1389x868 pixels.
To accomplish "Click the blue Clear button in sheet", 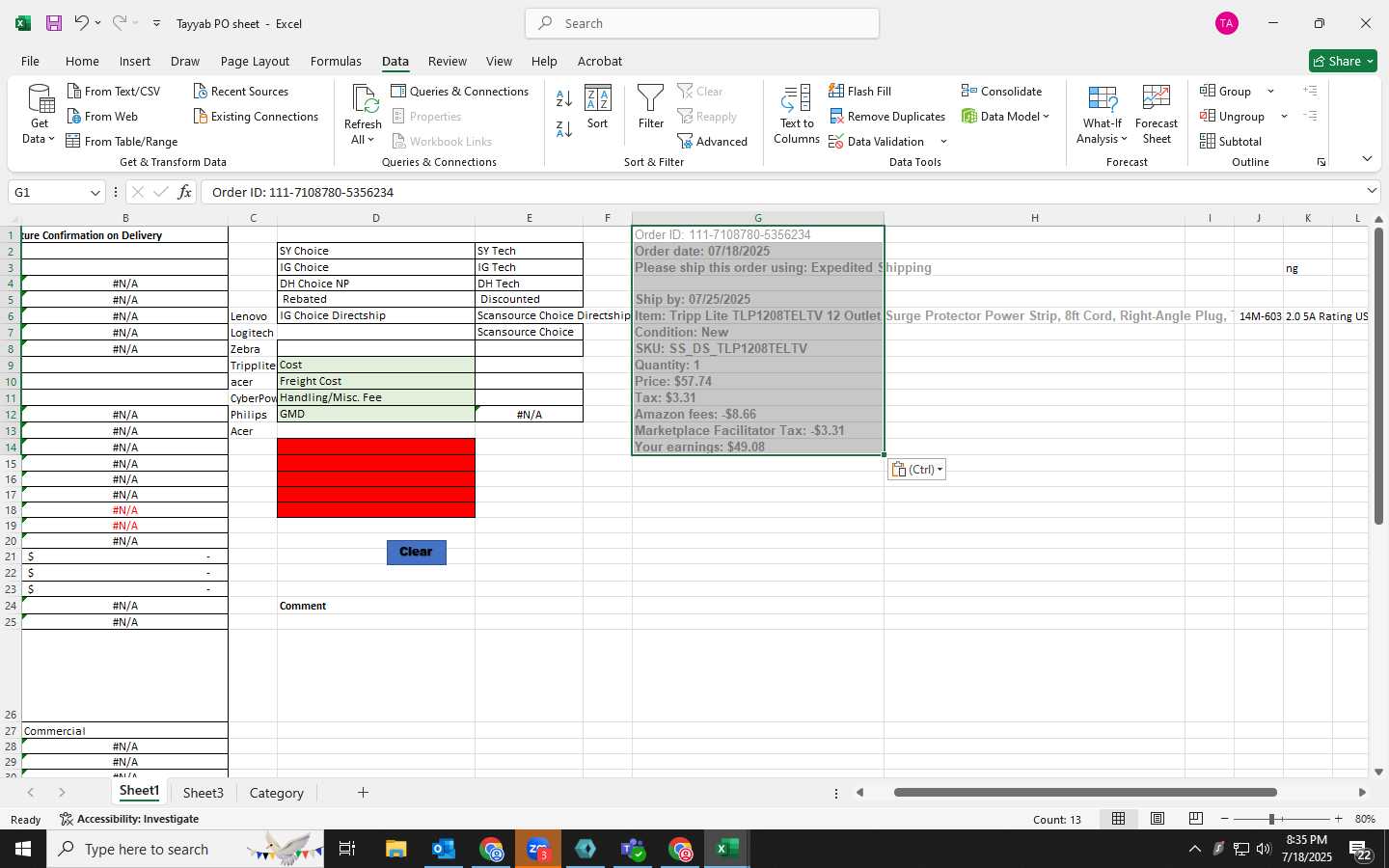I will click(416, 552).
